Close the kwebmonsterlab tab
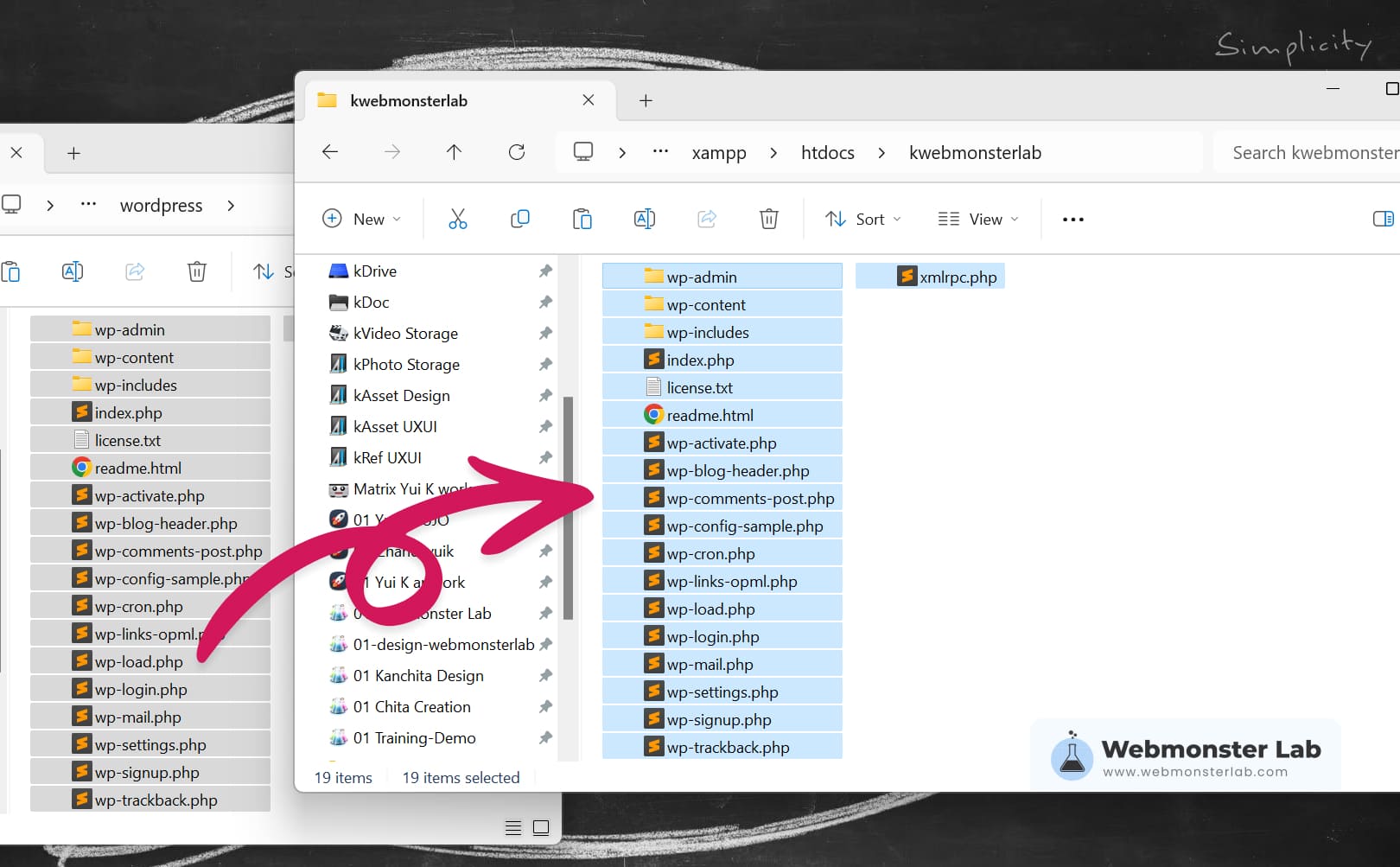 pos(589,100)
